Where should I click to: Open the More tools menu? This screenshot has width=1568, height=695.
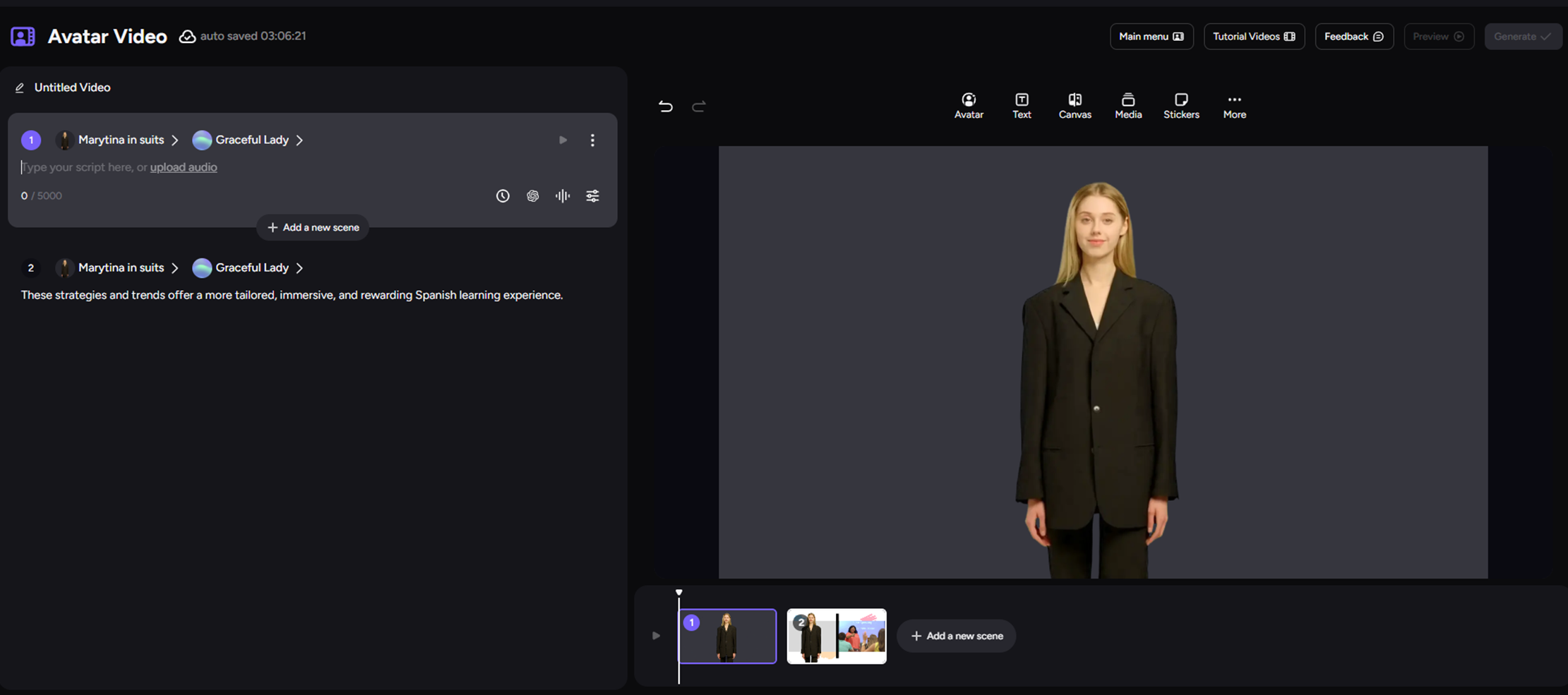click(x=1234, y=106)
